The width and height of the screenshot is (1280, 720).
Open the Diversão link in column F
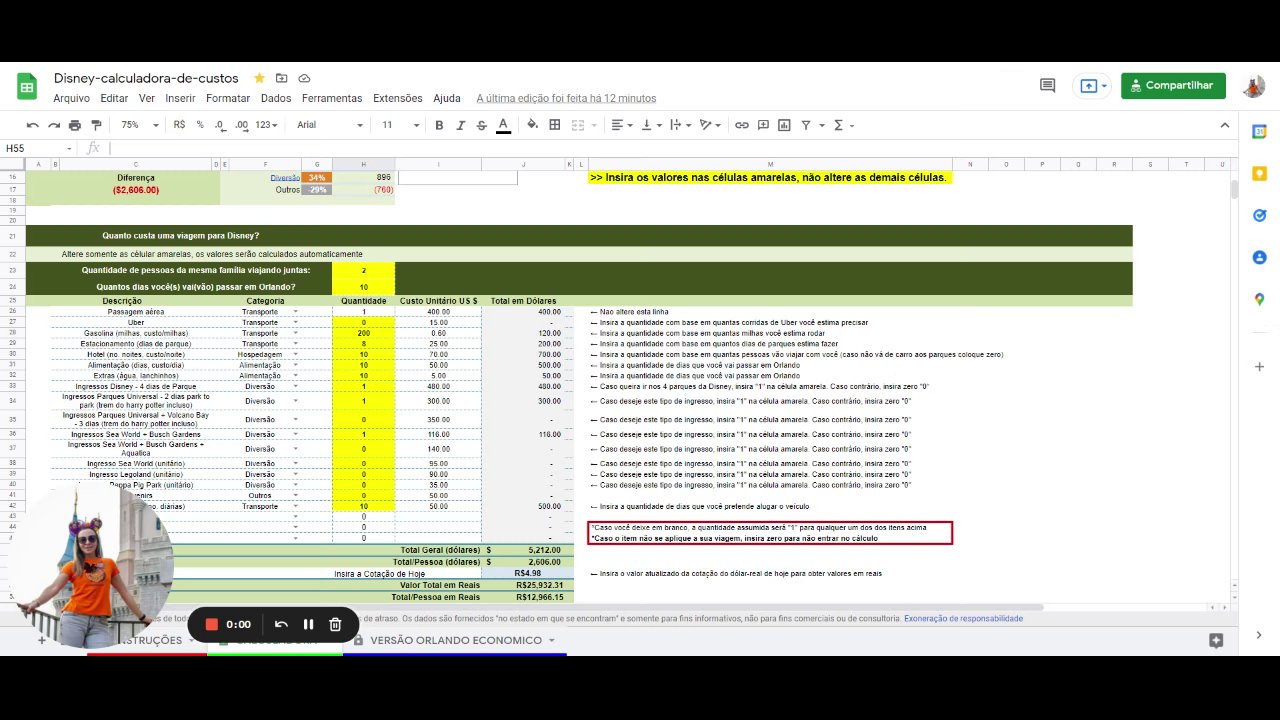click(285, 177)
